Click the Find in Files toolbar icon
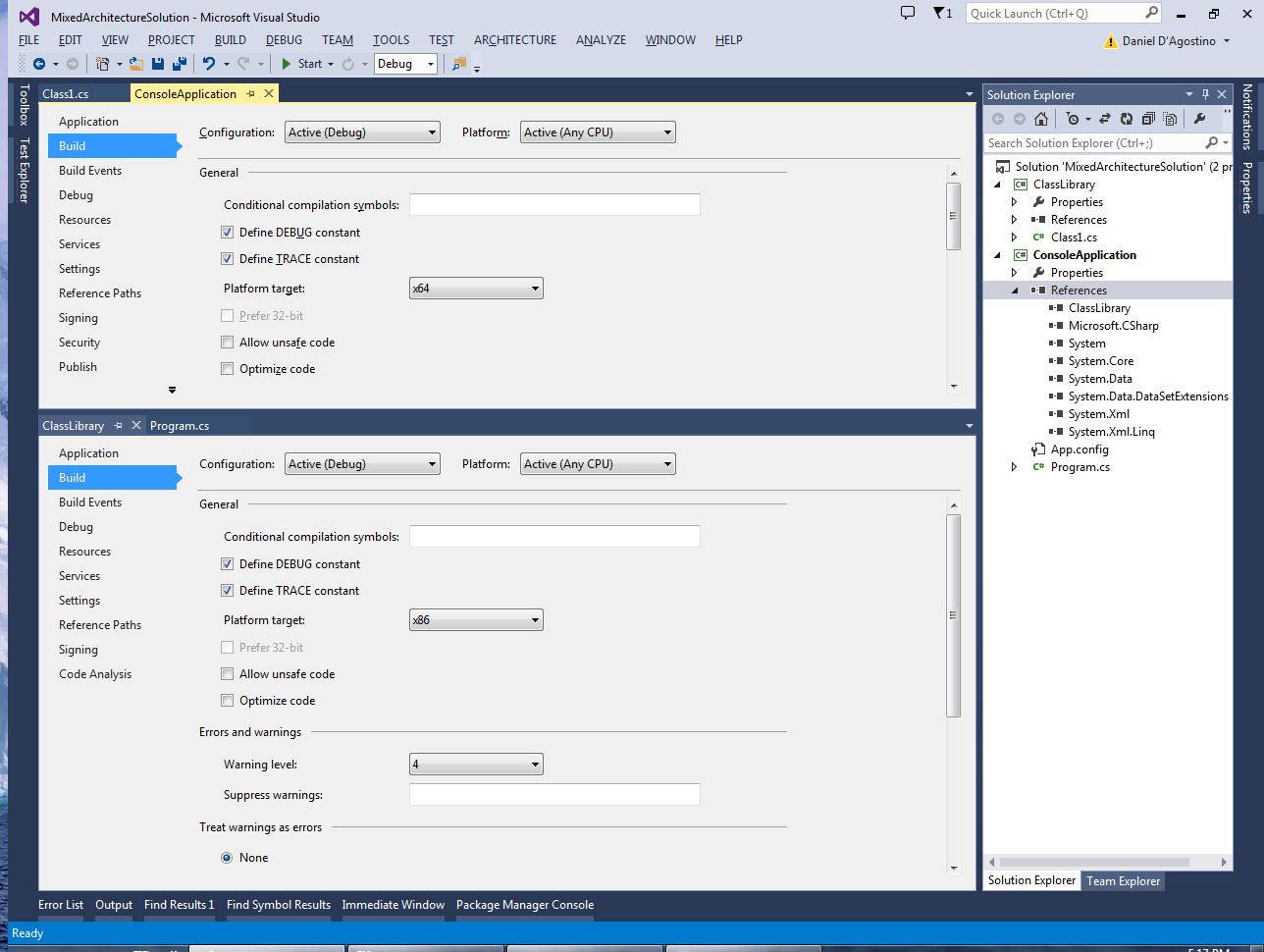Screen dimensions: 1264x952 (459, 64)
